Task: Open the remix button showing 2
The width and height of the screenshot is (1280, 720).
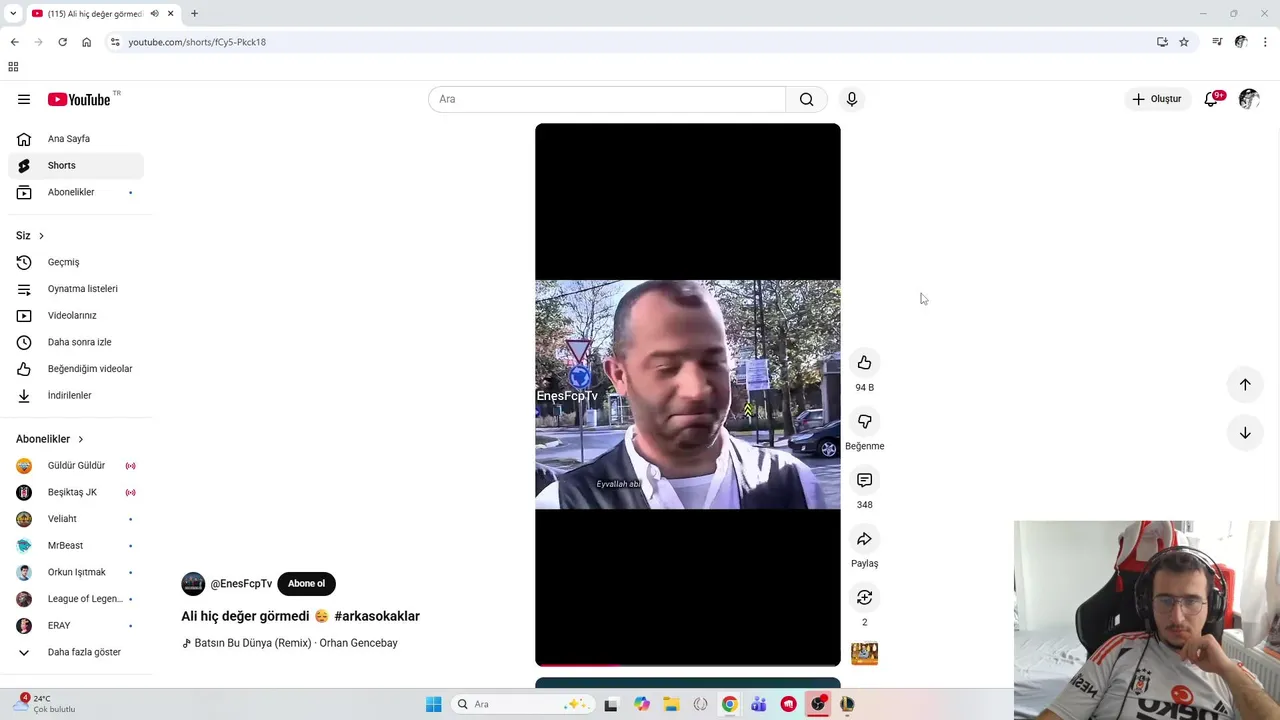Action: pos(864,597)
